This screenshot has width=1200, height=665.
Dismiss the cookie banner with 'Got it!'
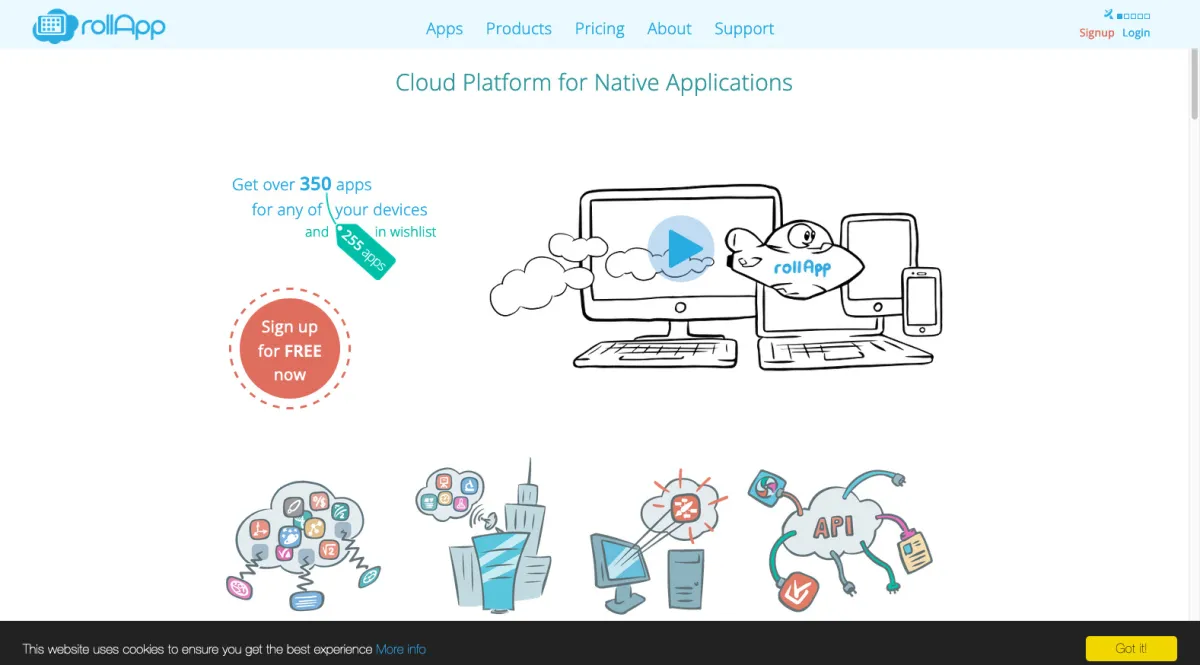point(1131,648)
